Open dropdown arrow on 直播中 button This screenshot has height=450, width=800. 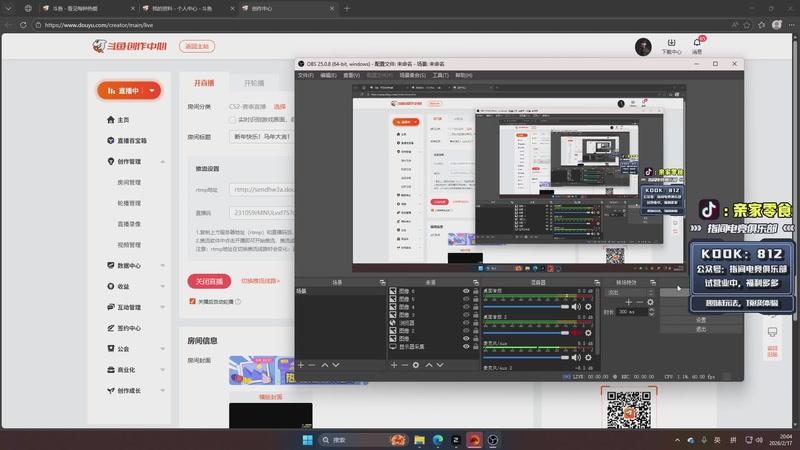coord(152,91)
